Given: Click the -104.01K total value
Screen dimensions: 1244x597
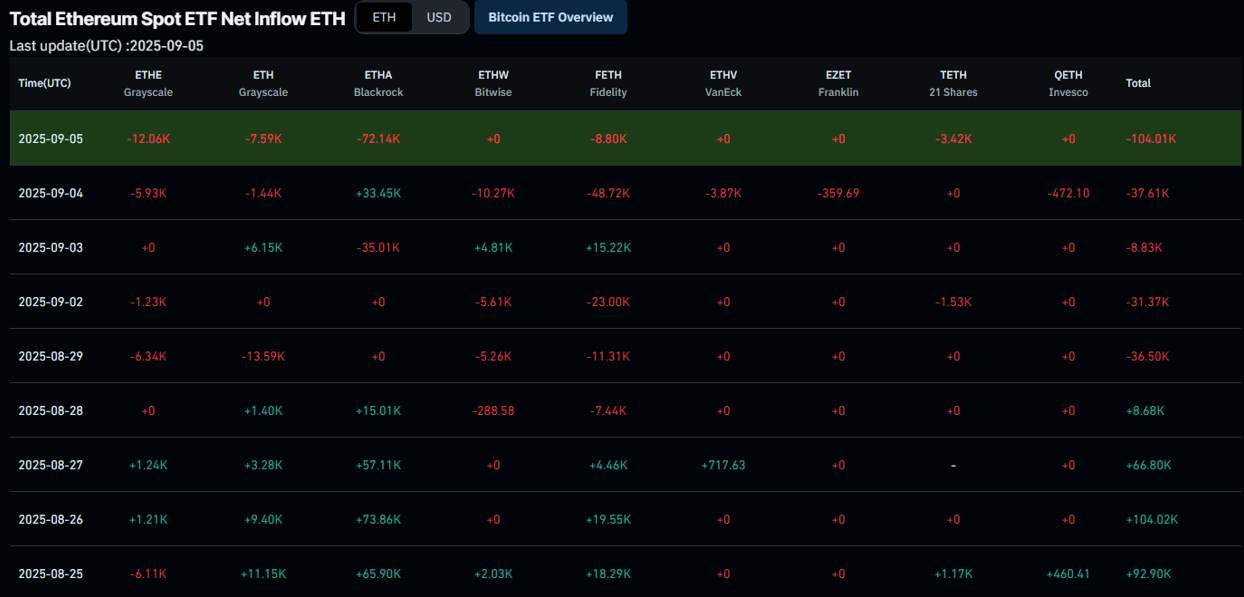Looking at the screenshot, I should coord(1151,139).
